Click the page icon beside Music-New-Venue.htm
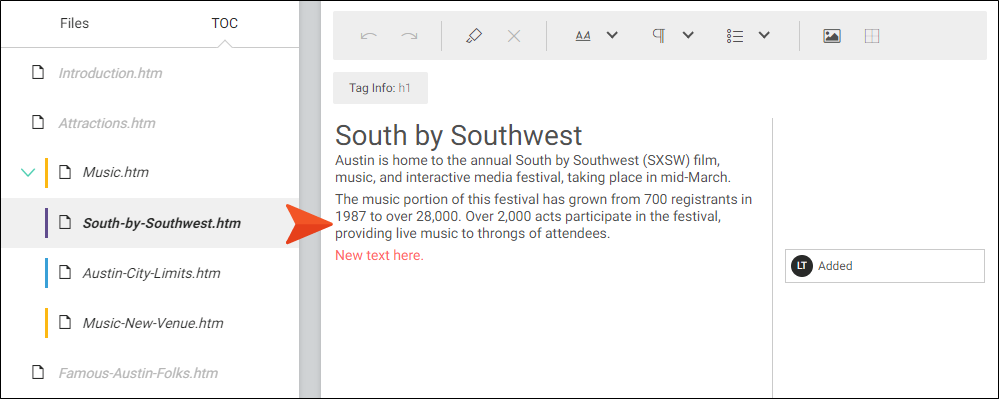Image resolution: width=999 pixels, height=399 pixels. pyautogui.click(x=64, y=323)
